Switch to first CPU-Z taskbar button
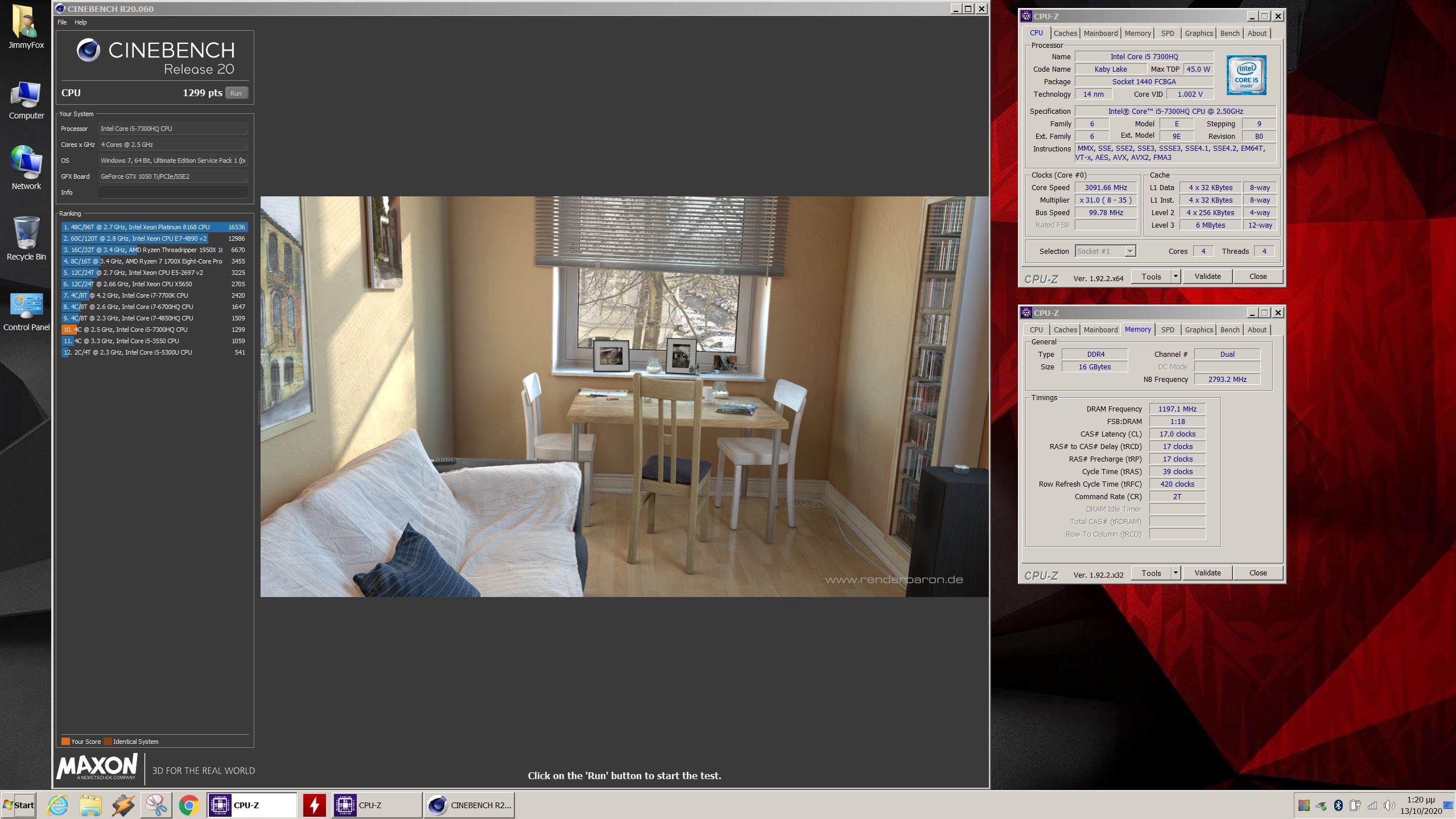1456x819 pixels. tap(251, 805)
